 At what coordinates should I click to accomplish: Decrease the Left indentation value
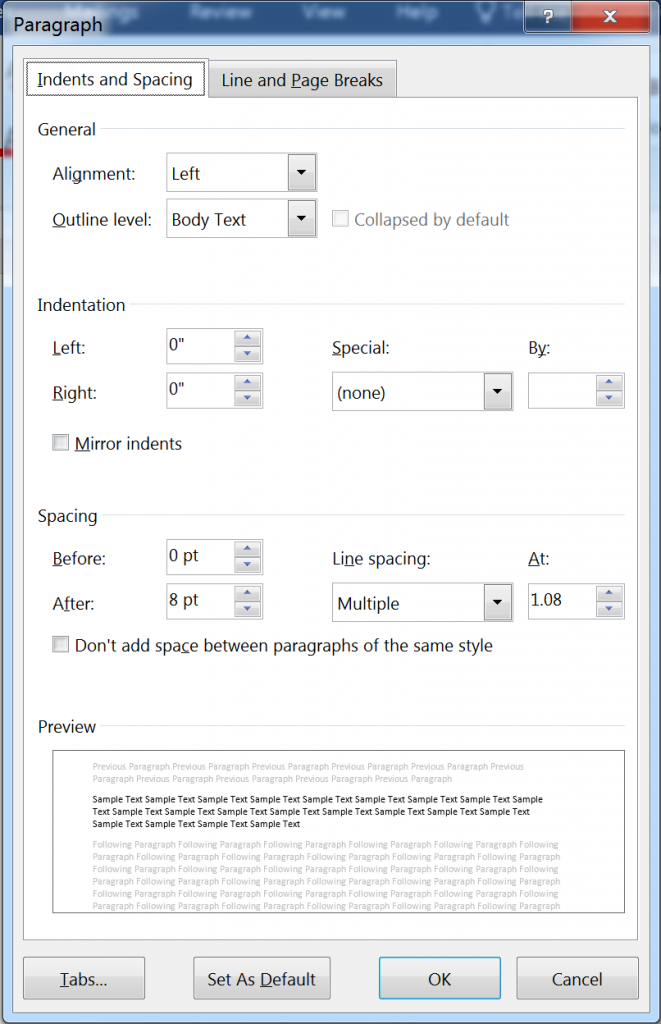[248, 354]
